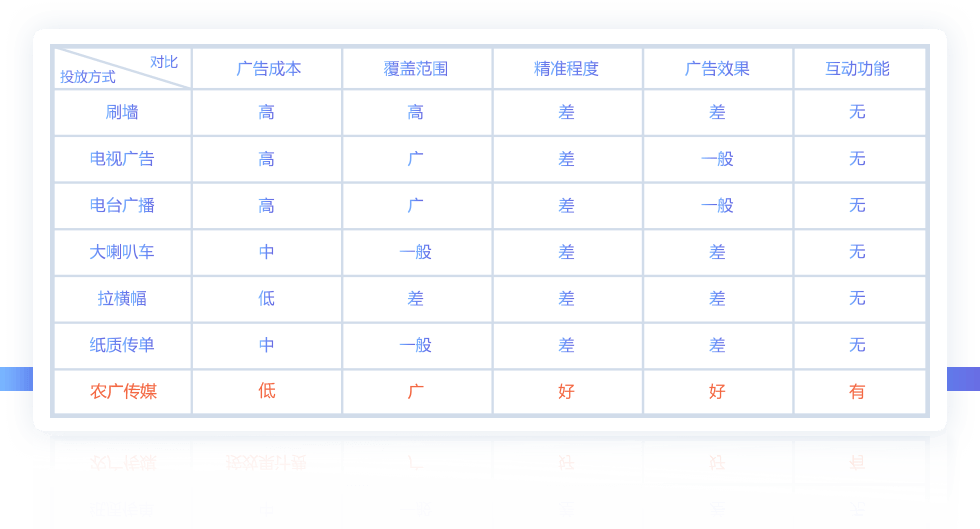Click 高 in the 电台广播 row
Viewport: 980px width, 529px height.
266,205
